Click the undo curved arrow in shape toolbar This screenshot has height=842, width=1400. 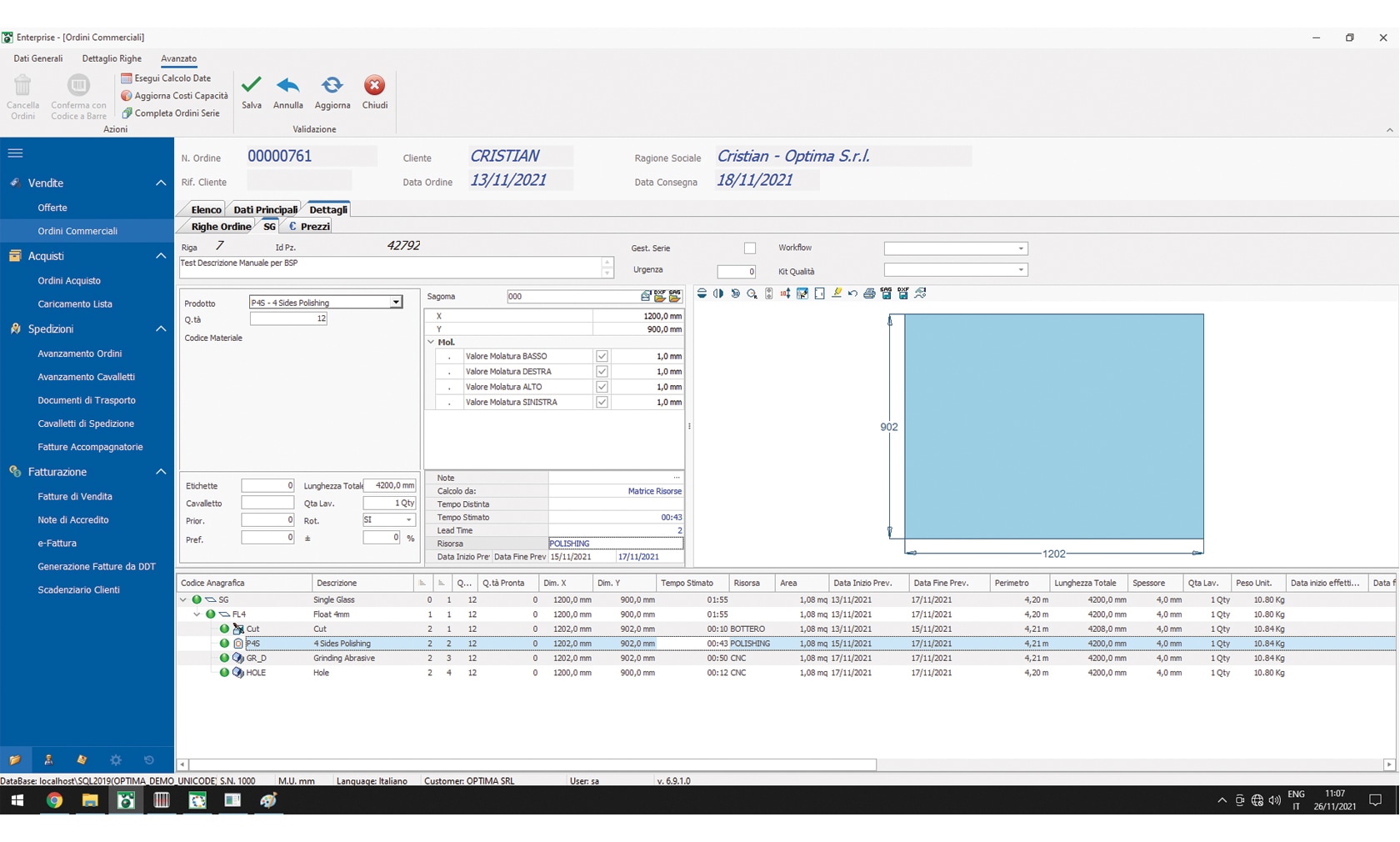[x=852, y=293]
